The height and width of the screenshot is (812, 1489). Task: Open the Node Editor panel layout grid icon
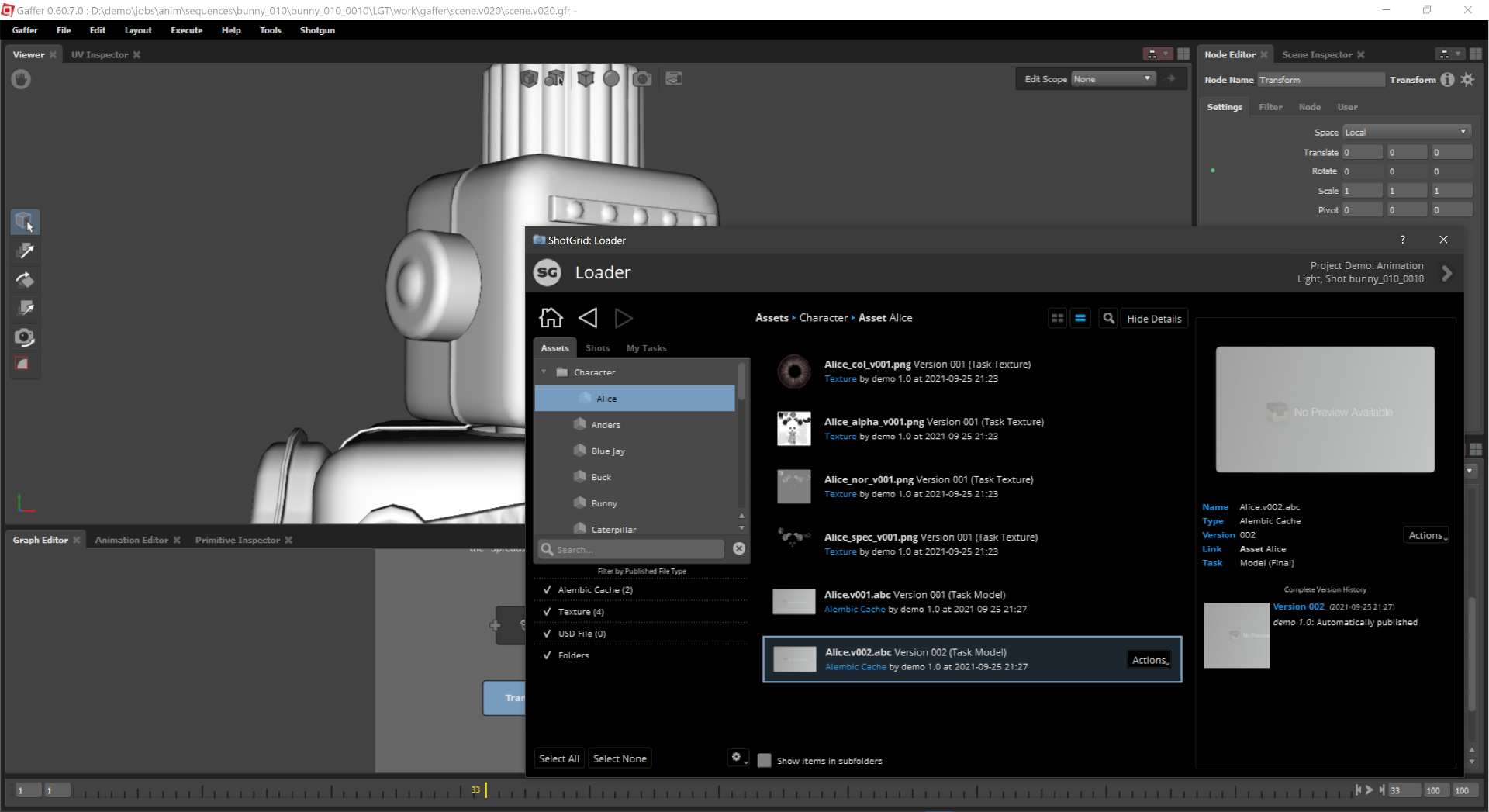1475,54
